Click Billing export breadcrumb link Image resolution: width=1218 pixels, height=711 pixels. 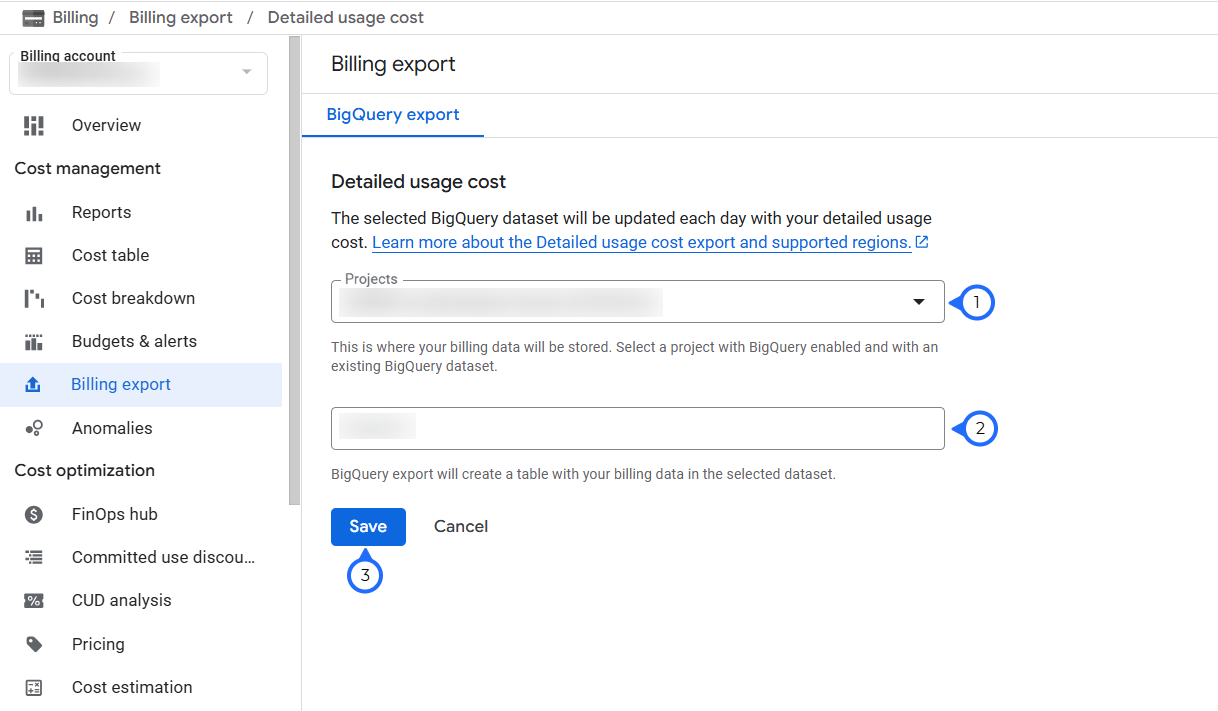click(x=181, y=18)
